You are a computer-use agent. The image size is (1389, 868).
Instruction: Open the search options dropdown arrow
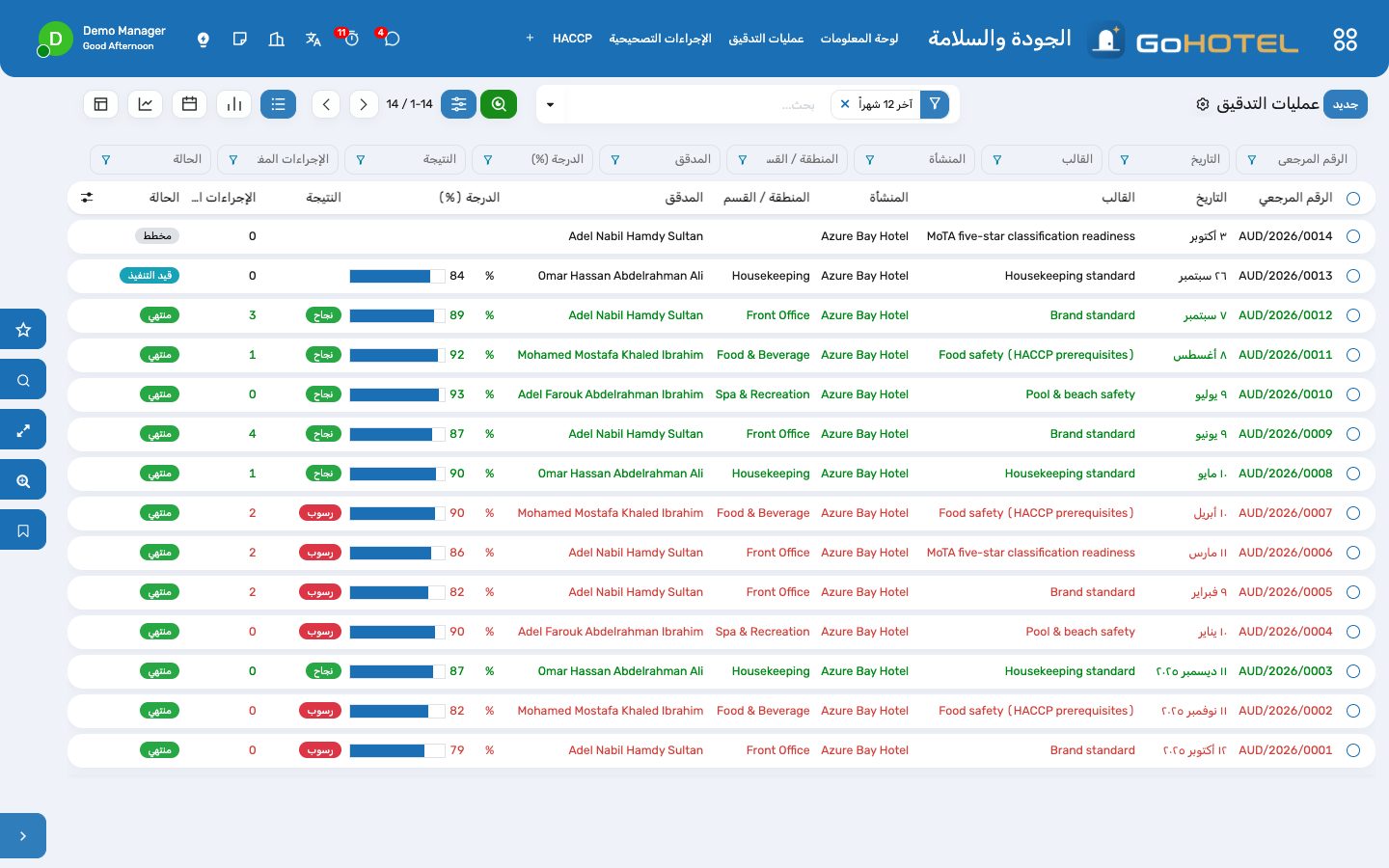(x=550, y=104)
